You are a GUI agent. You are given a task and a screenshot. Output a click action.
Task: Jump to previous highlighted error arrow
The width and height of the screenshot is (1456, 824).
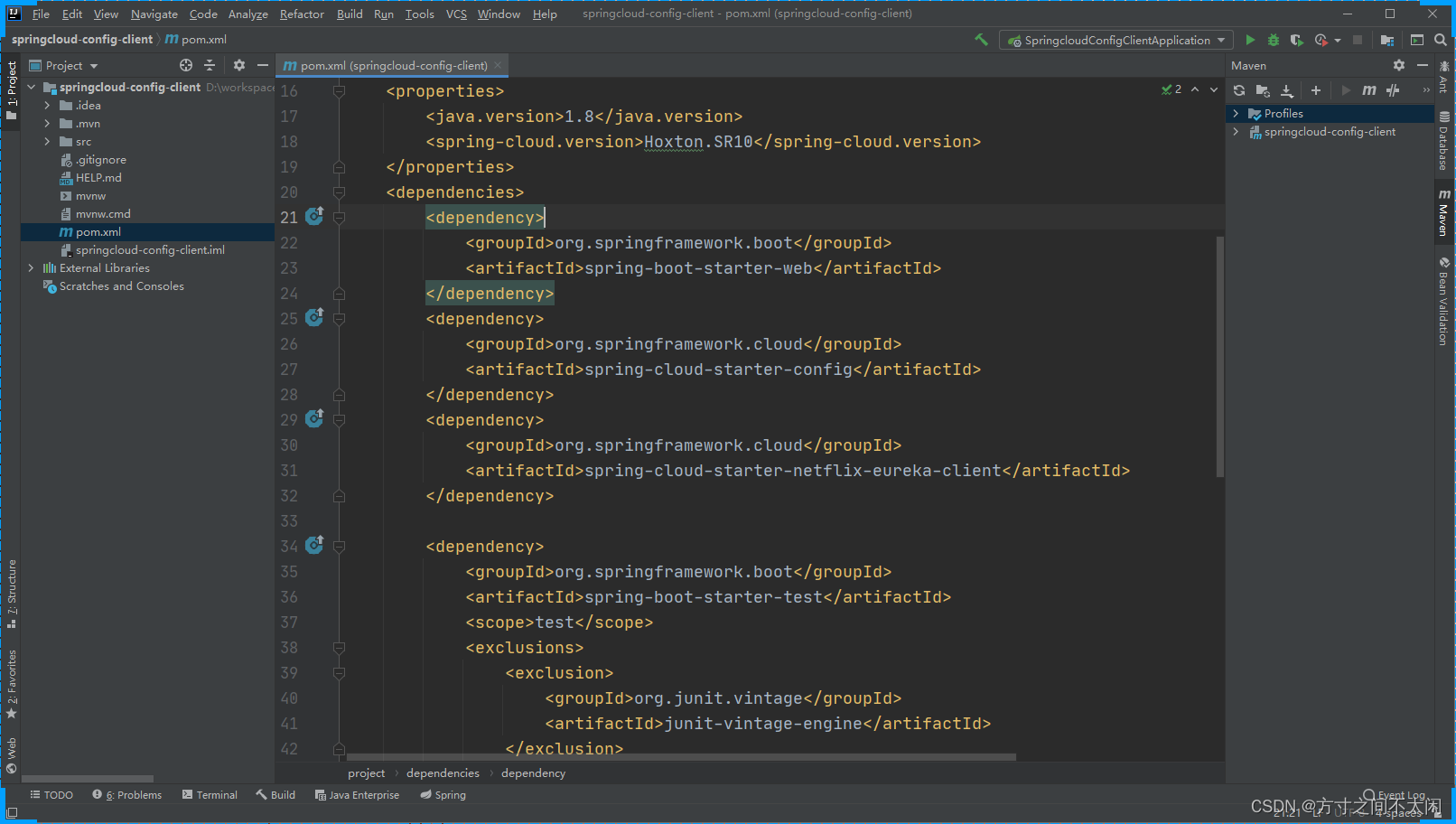[1195, 89]
